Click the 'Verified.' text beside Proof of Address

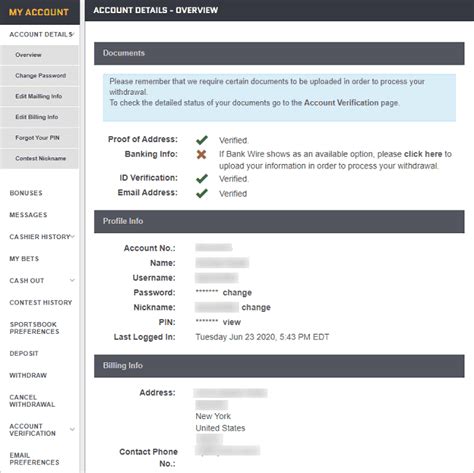coord(234,140)
